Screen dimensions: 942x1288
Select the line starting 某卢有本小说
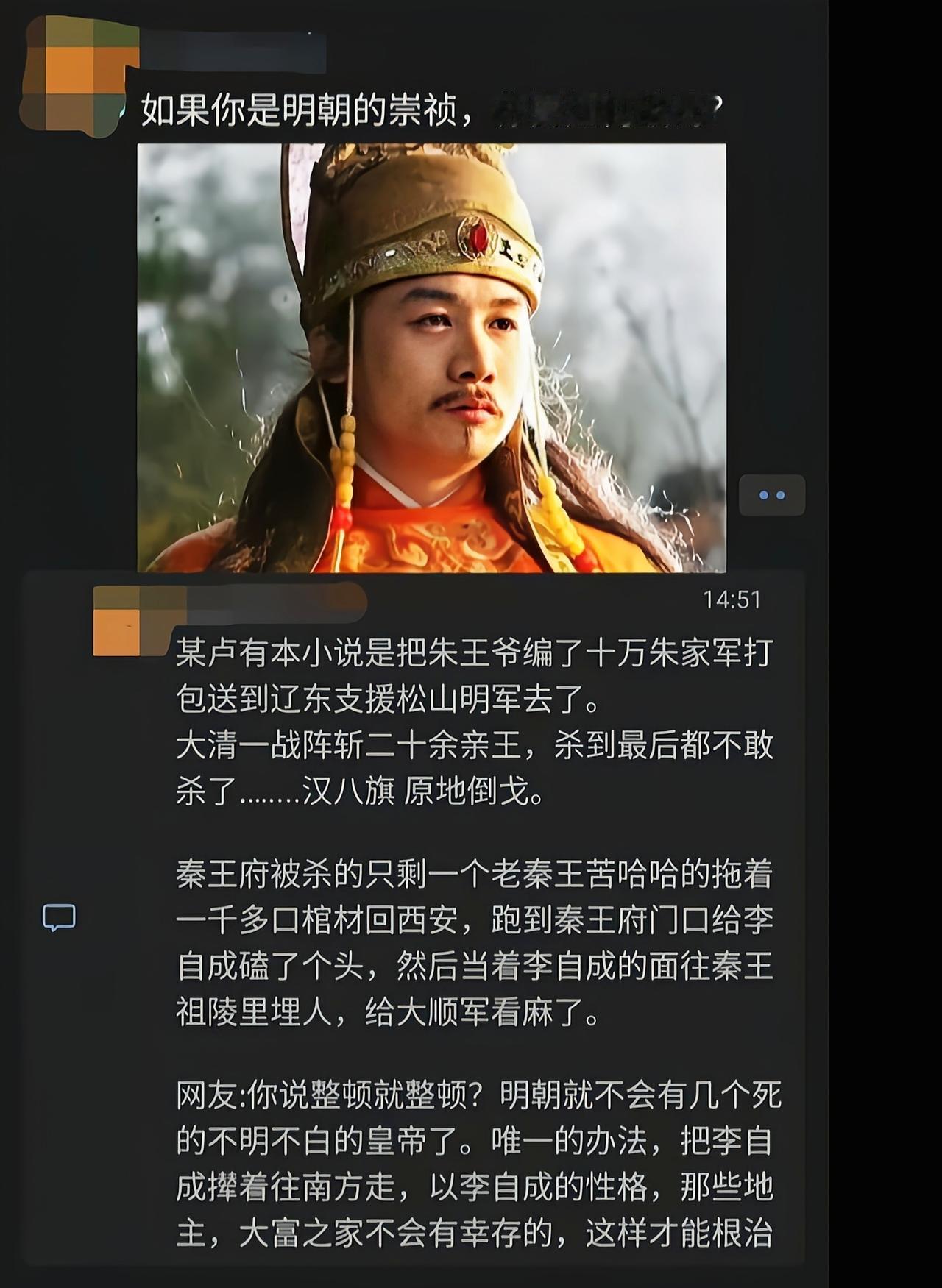(x=474, y=652)
